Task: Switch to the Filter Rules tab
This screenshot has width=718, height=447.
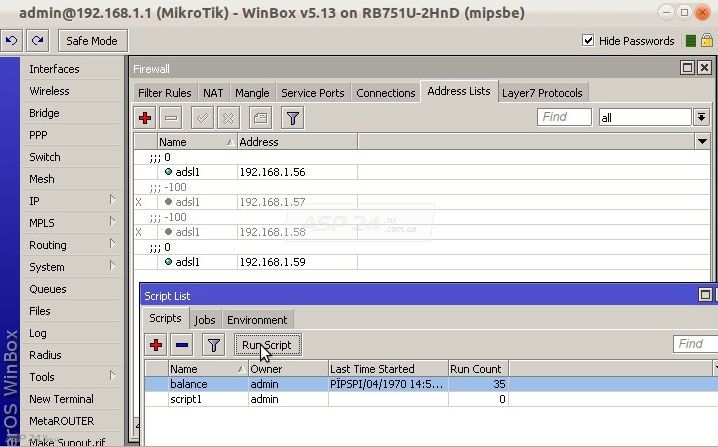Action: coord(164,93)
